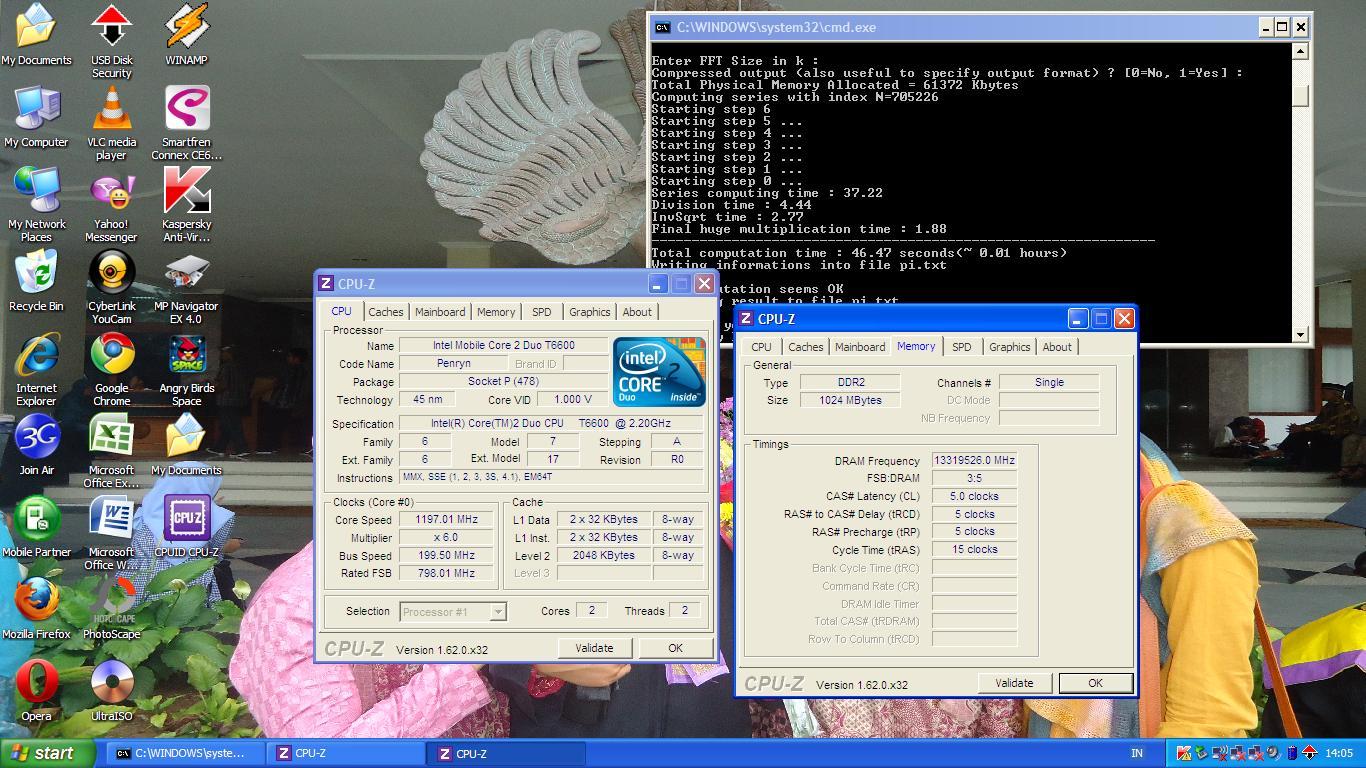The image size is (1366, 768).
Task: Click the cmd.exe title bar icon
Action: coord(662,27)
